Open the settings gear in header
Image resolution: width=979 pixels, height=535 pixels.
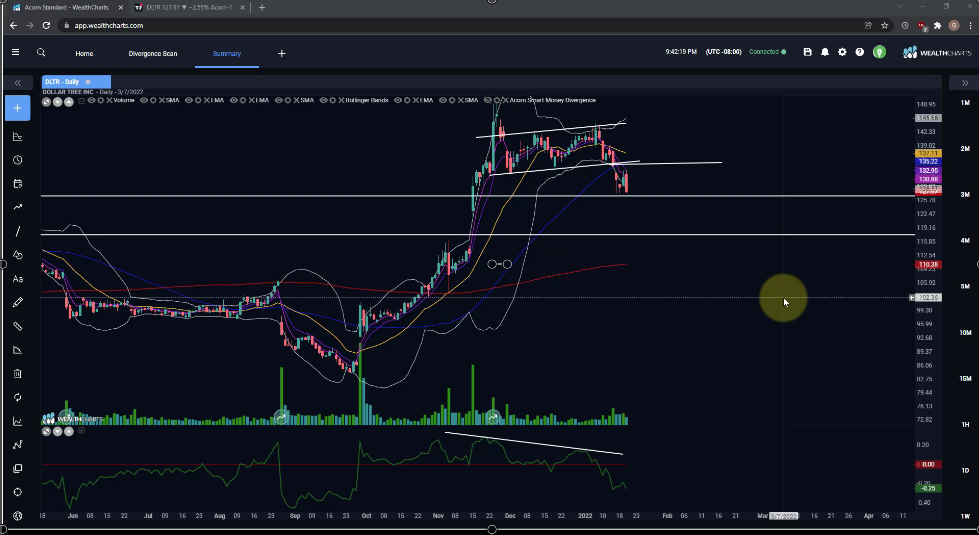point(842,52)
